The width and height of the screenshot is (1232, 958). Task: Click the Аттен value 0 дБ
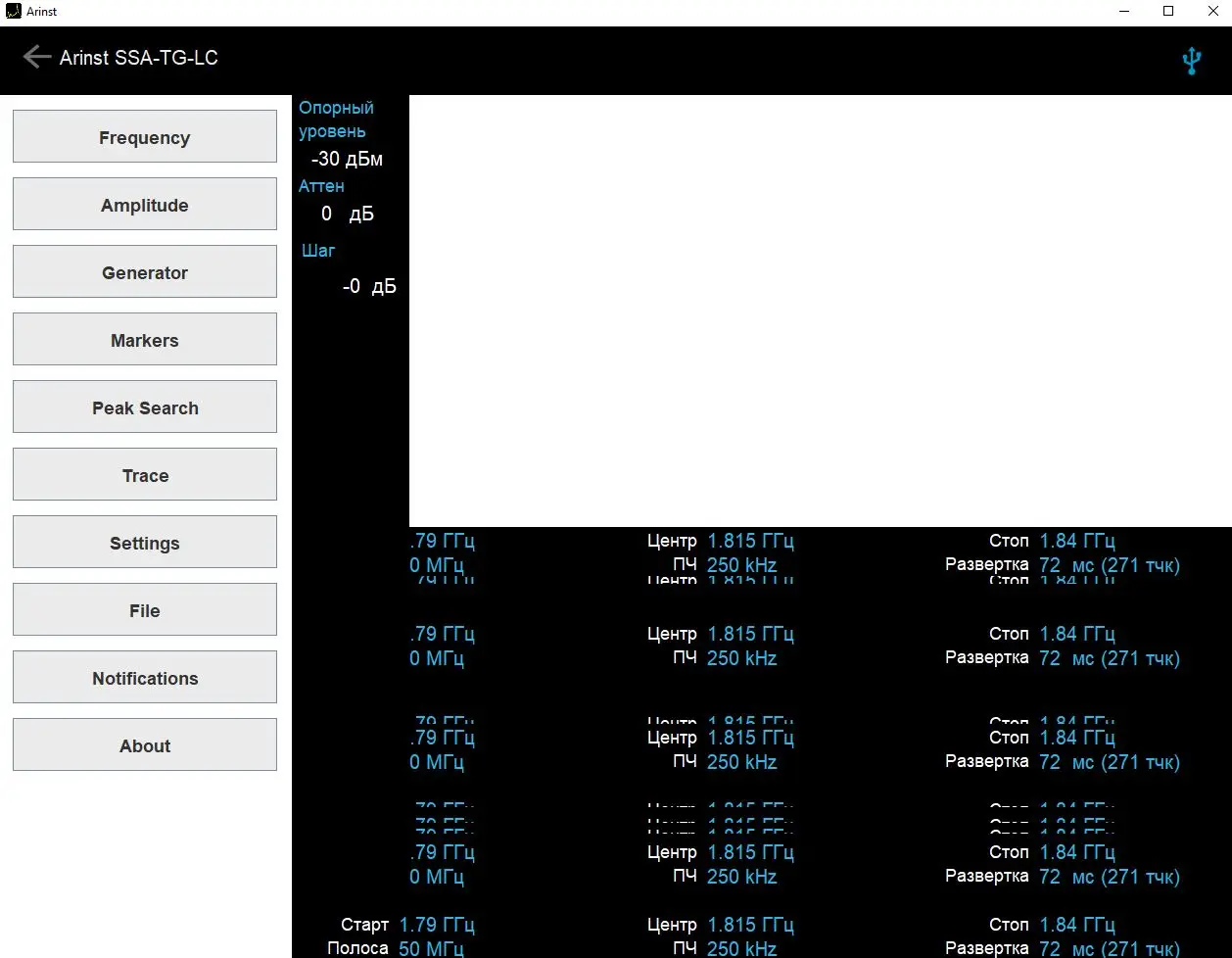point(348,214)
